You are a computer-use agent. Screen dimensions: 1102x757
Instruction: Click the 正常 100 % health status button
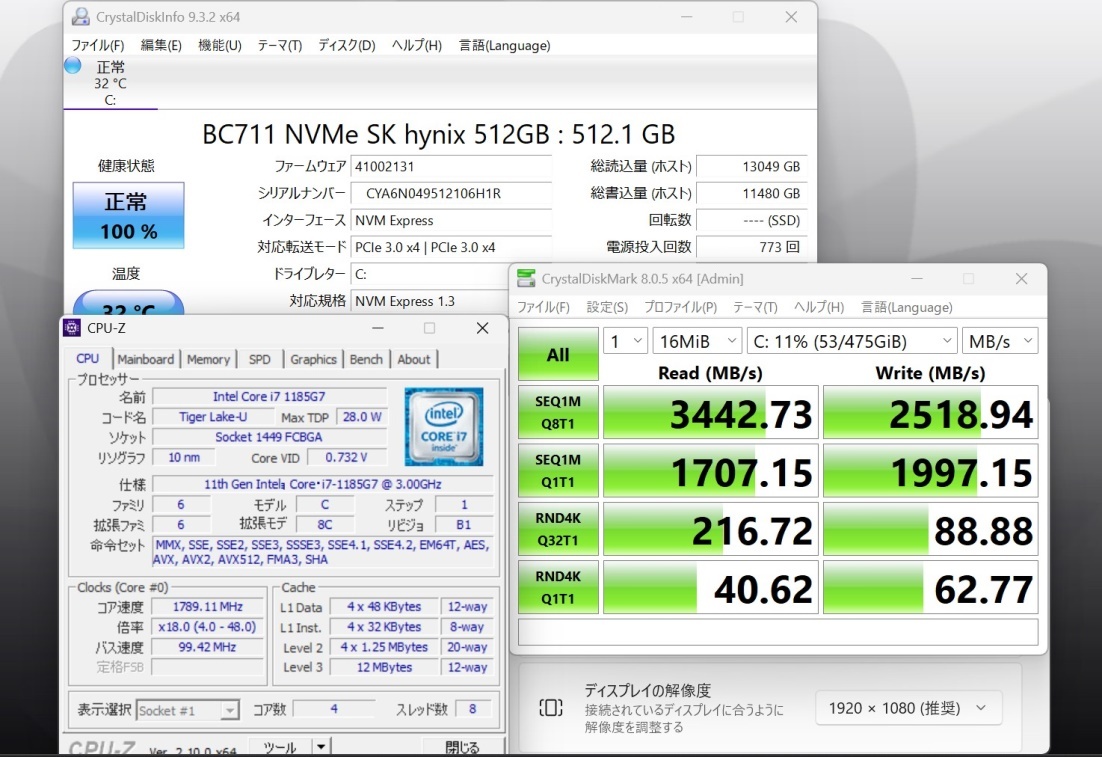point(129,216)
